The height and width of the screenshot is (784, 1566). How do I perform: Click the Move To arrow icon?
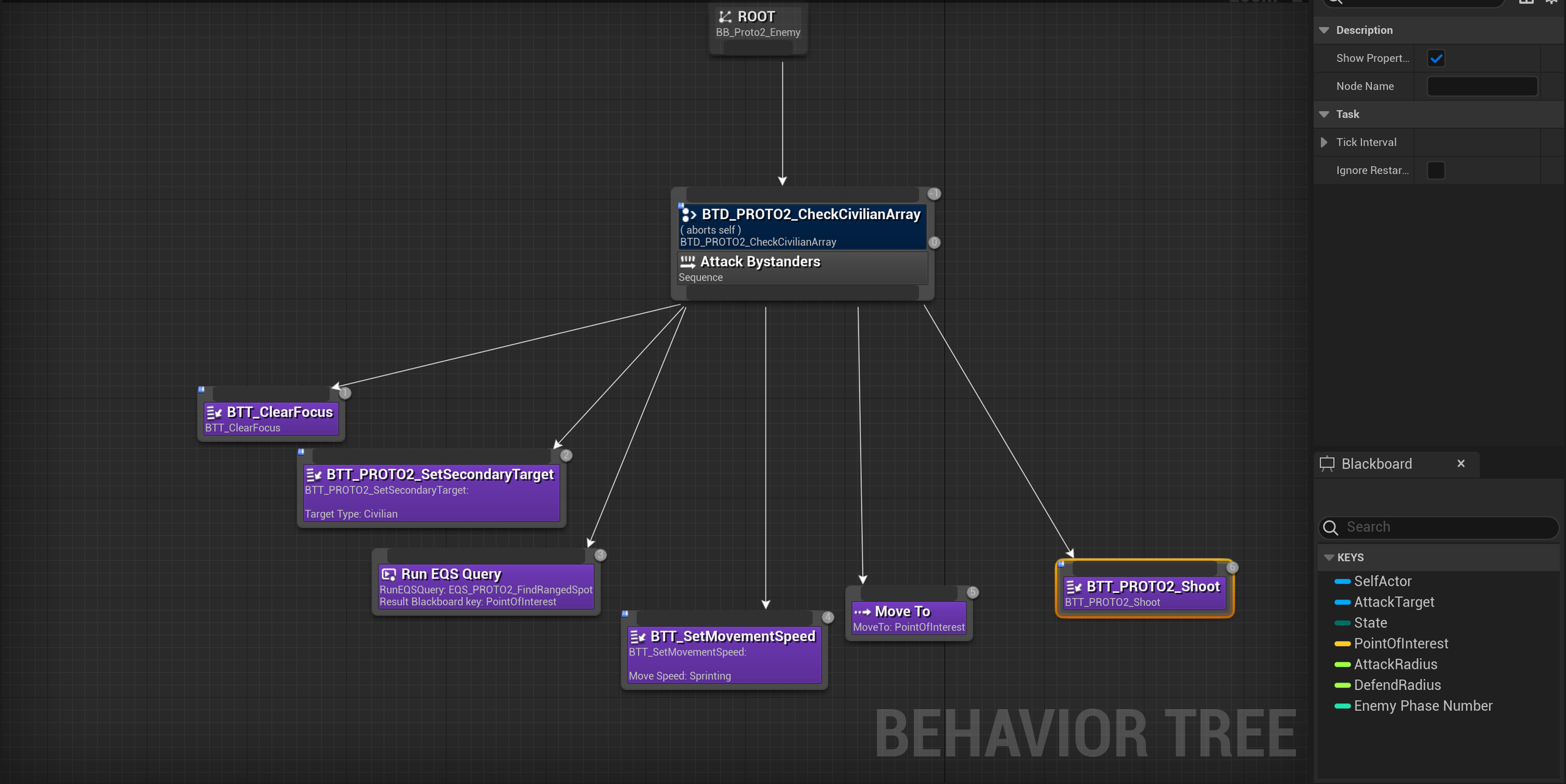(x=862, y=612)
